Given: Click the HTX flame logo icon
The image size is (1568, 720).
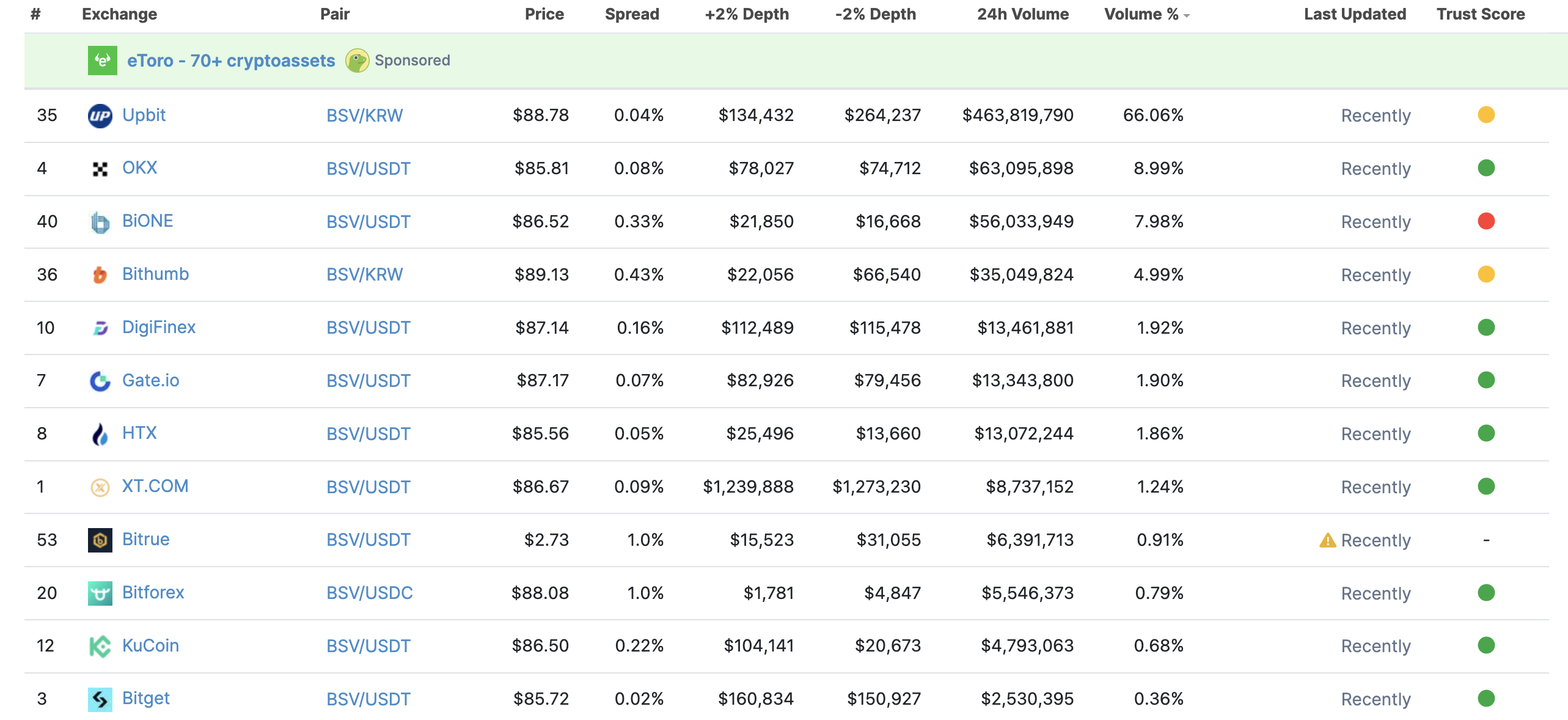Looking at the screenshot, I should (100, 434).
